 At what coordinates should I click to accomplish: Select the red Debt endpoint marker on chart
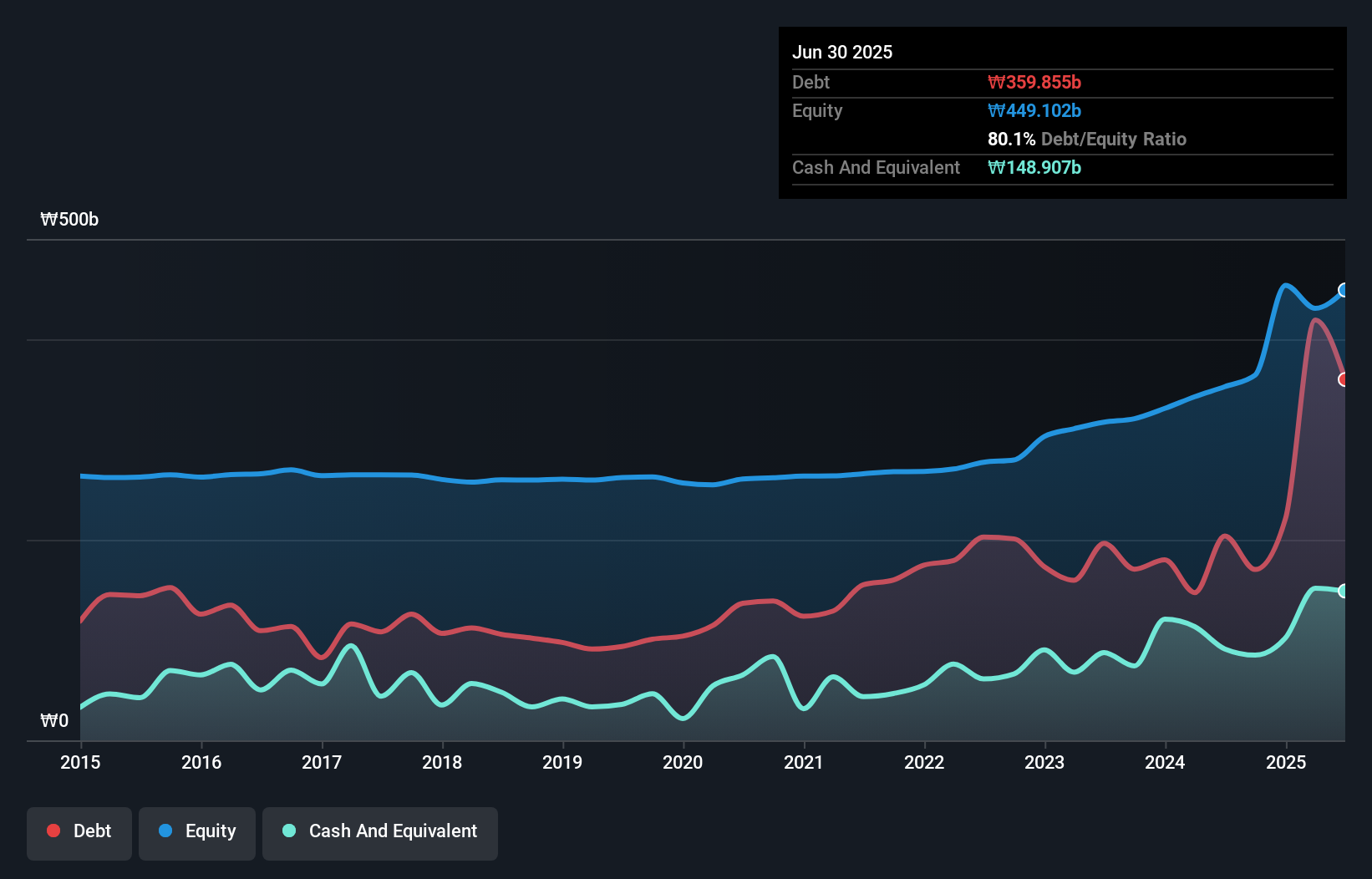pos(1344,380)
